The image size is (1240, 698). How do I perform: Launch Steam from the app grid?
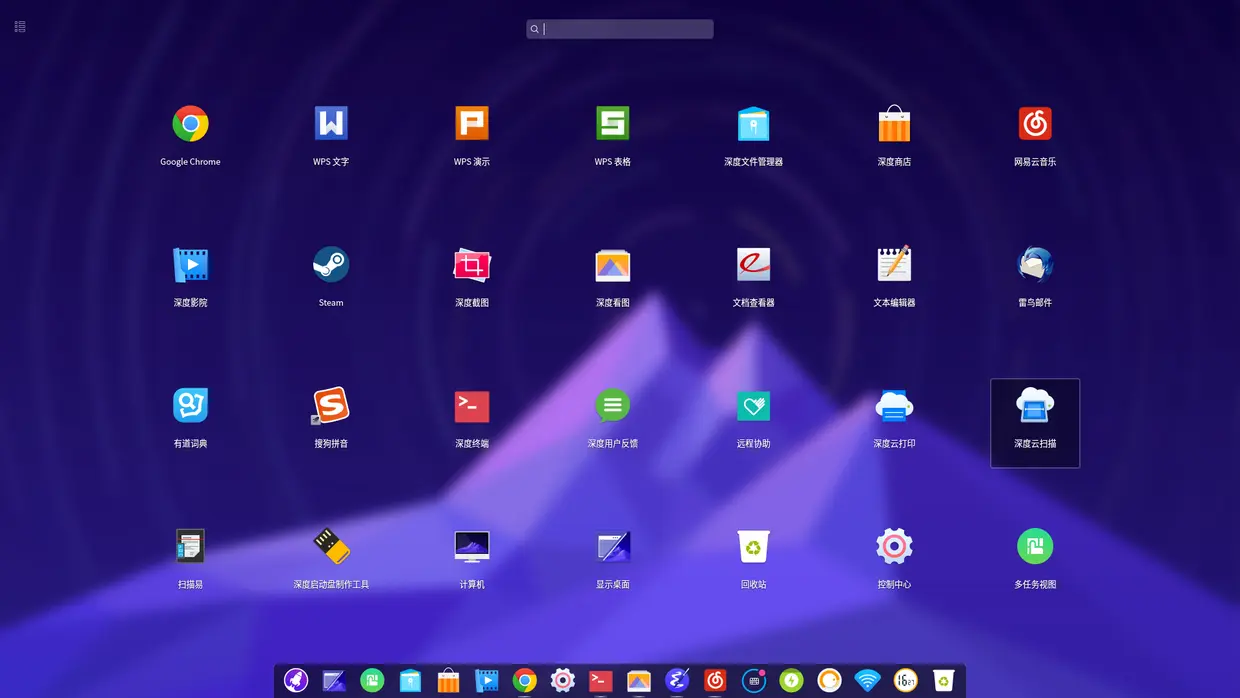331,265
